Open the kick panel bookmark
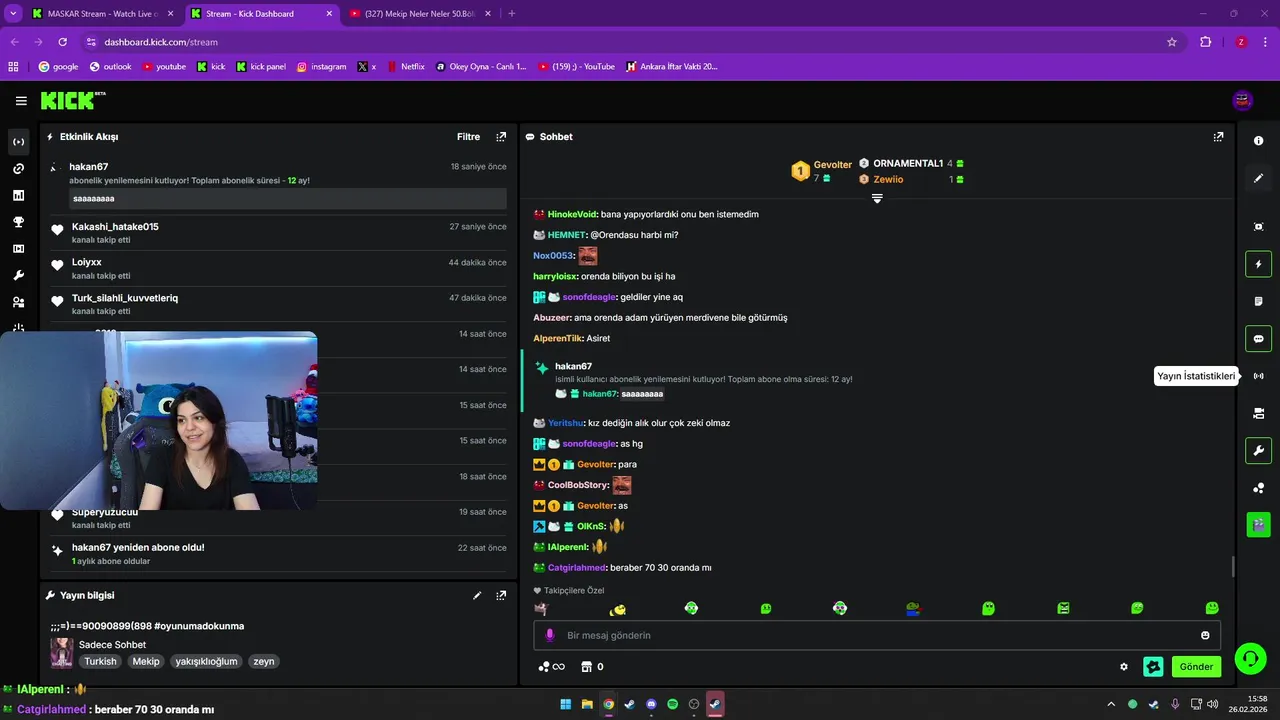The width and height of the screenshot is (1280, 720). pos(261,67)
